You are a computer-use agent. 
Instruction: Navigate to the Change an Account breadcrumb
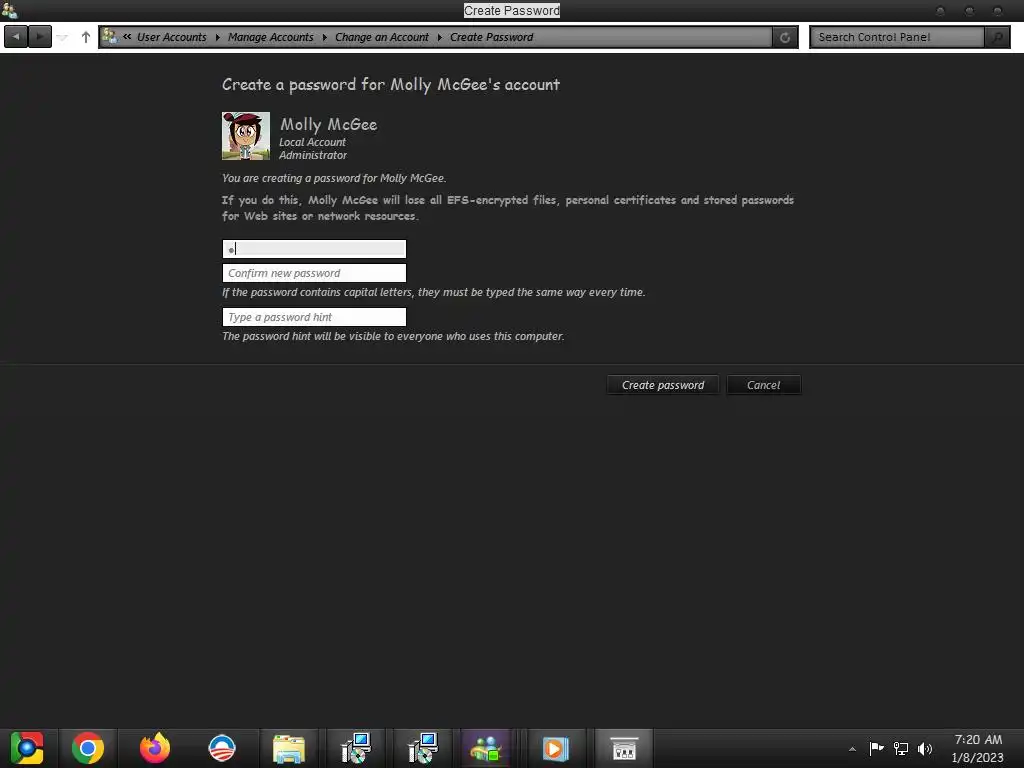[382, 37]
